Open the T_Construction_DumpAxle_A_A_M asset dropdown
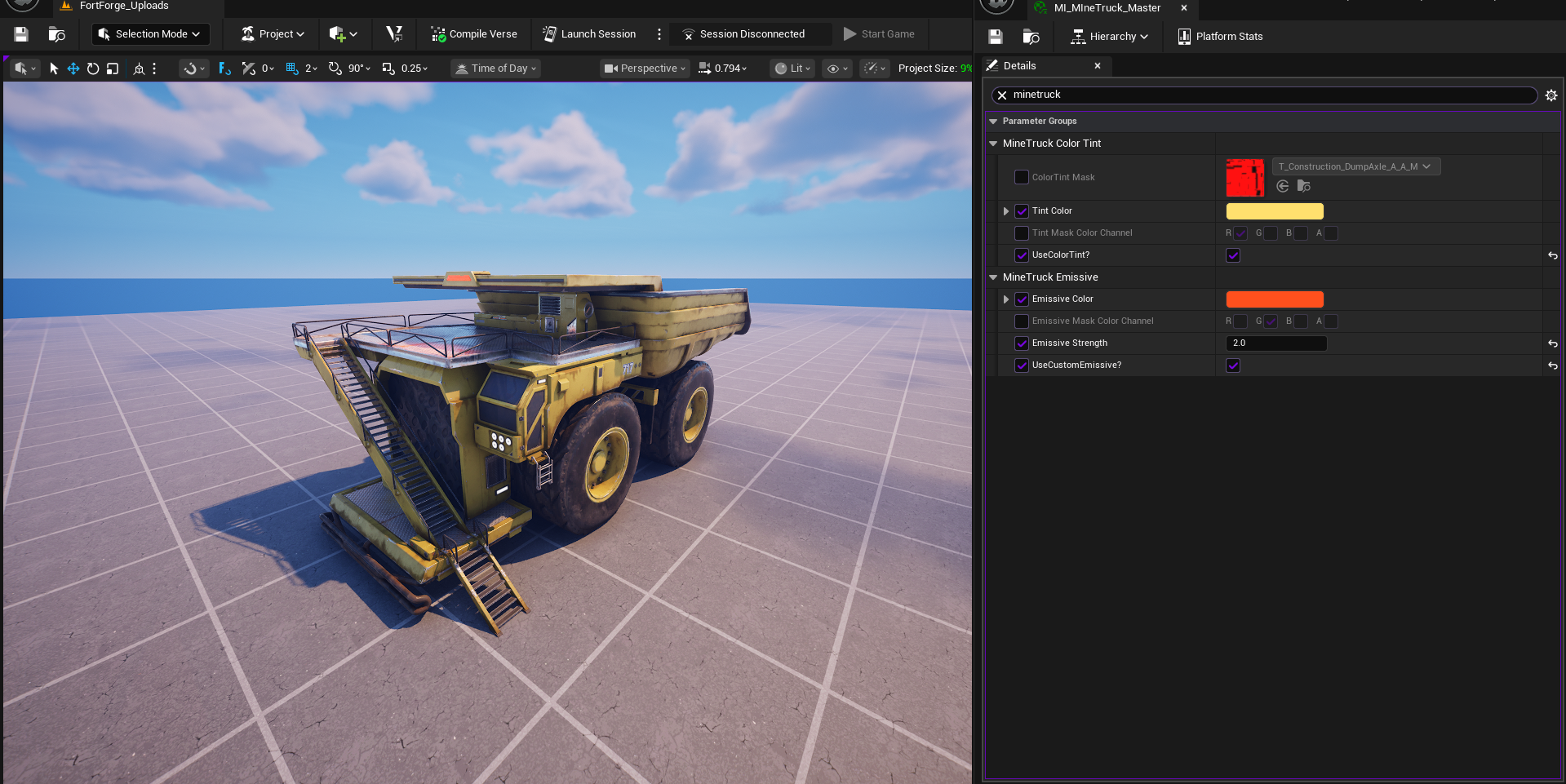 point(1355,166)
